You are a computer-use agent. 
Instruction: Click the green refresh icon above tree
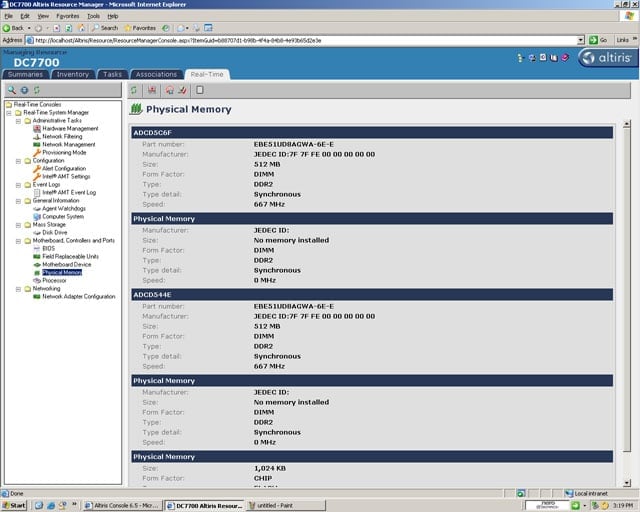coord(37,90)
